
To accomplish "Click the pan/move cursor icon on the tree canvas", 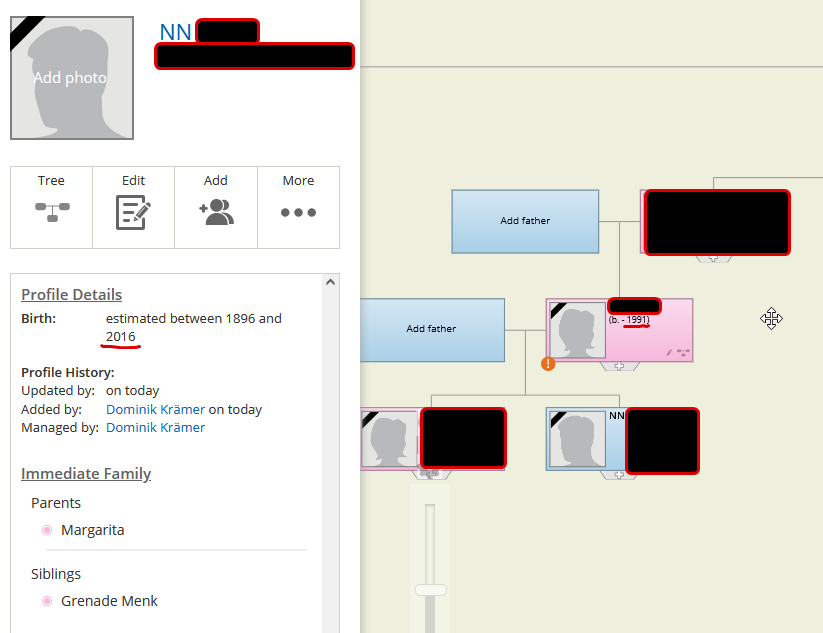I will [770, 319].
